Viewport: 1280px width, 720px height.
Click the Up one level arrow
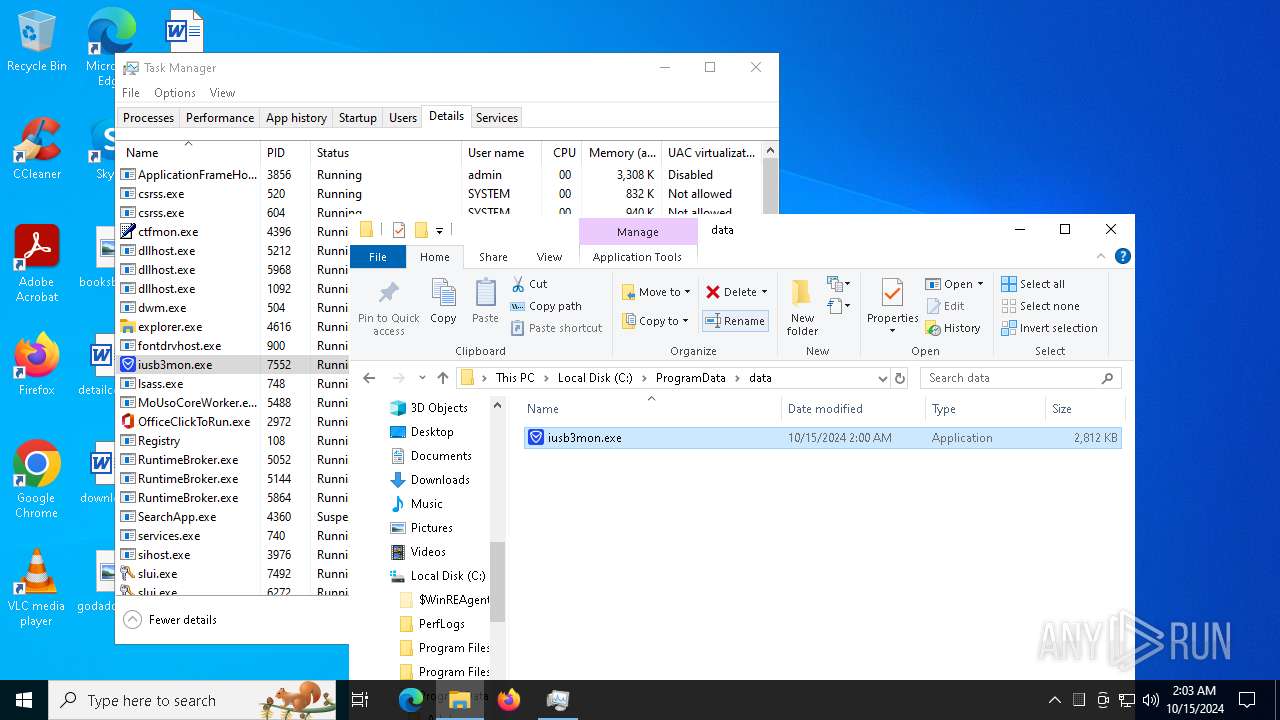coord(443,378)
